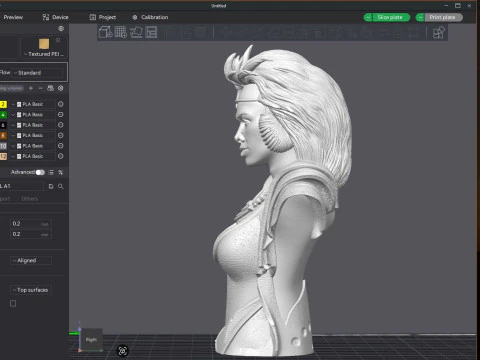Open printer settings gear at panel top

pos(61,29)
